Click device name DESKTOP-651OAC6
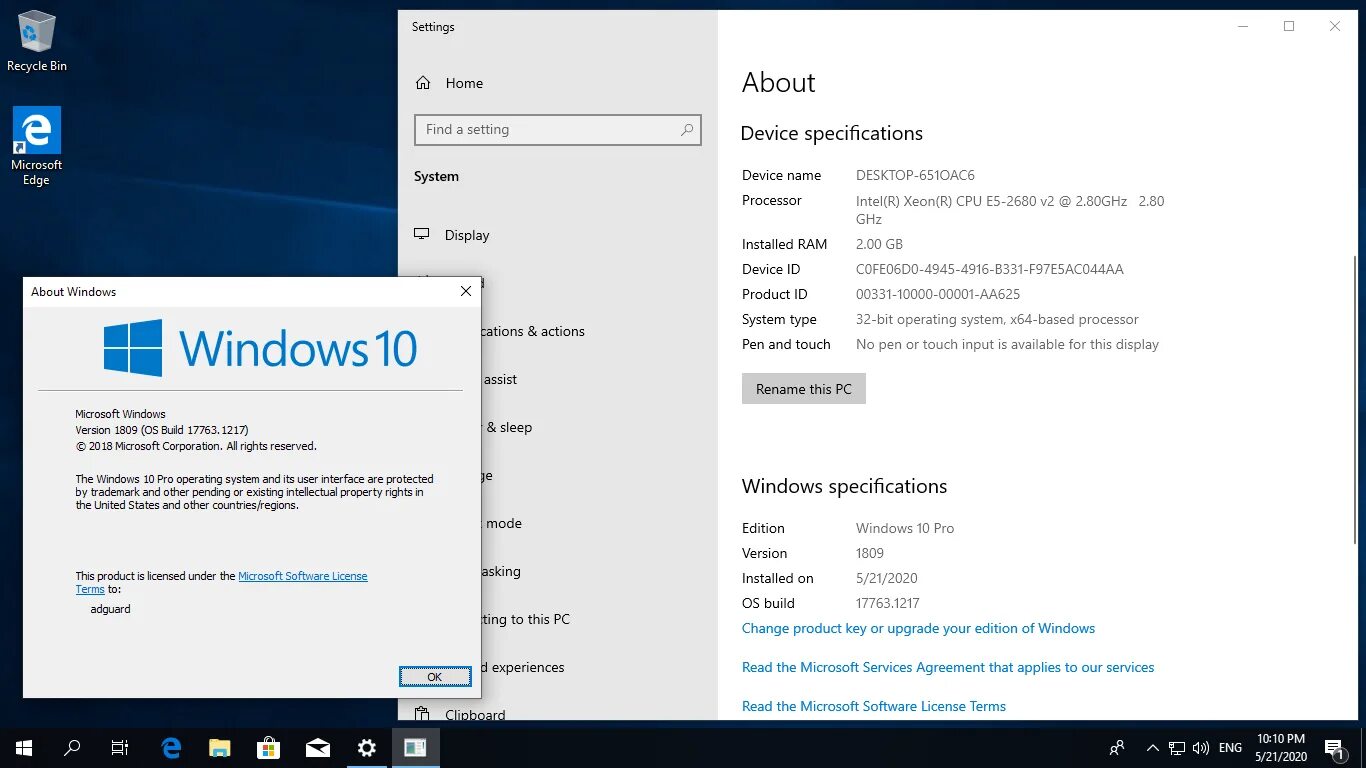 915,175
